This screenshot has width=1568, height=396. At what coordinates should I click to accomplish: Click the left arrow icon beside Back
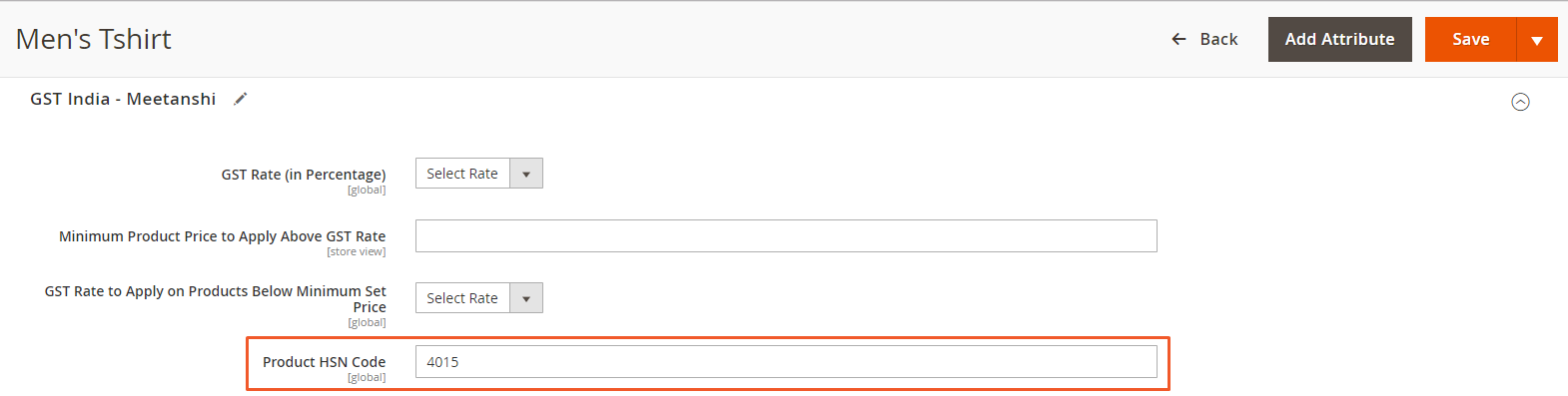[1178, 39]
